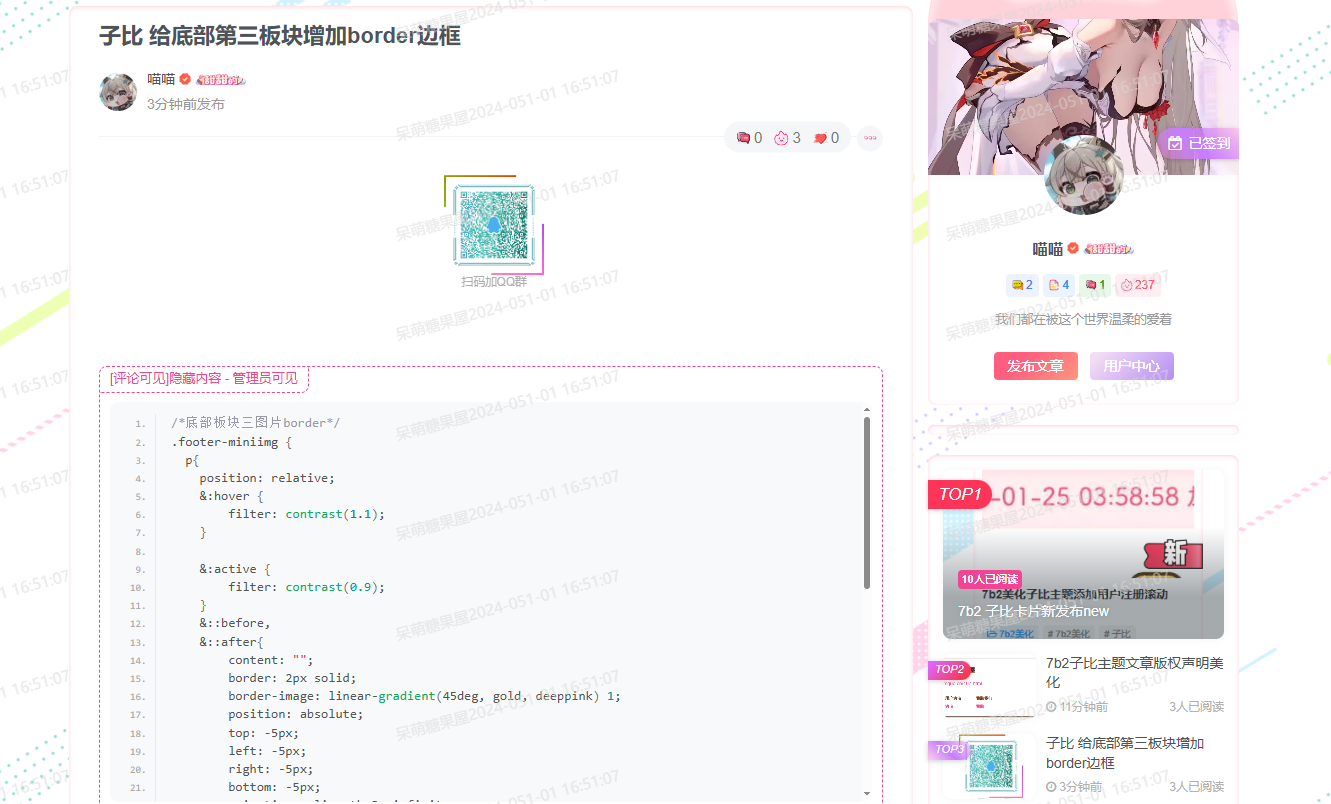The width and height of the screenshot is (1331, 804).
Task: Click the scroll-down arrow of the code block
Action: point(866,792)
